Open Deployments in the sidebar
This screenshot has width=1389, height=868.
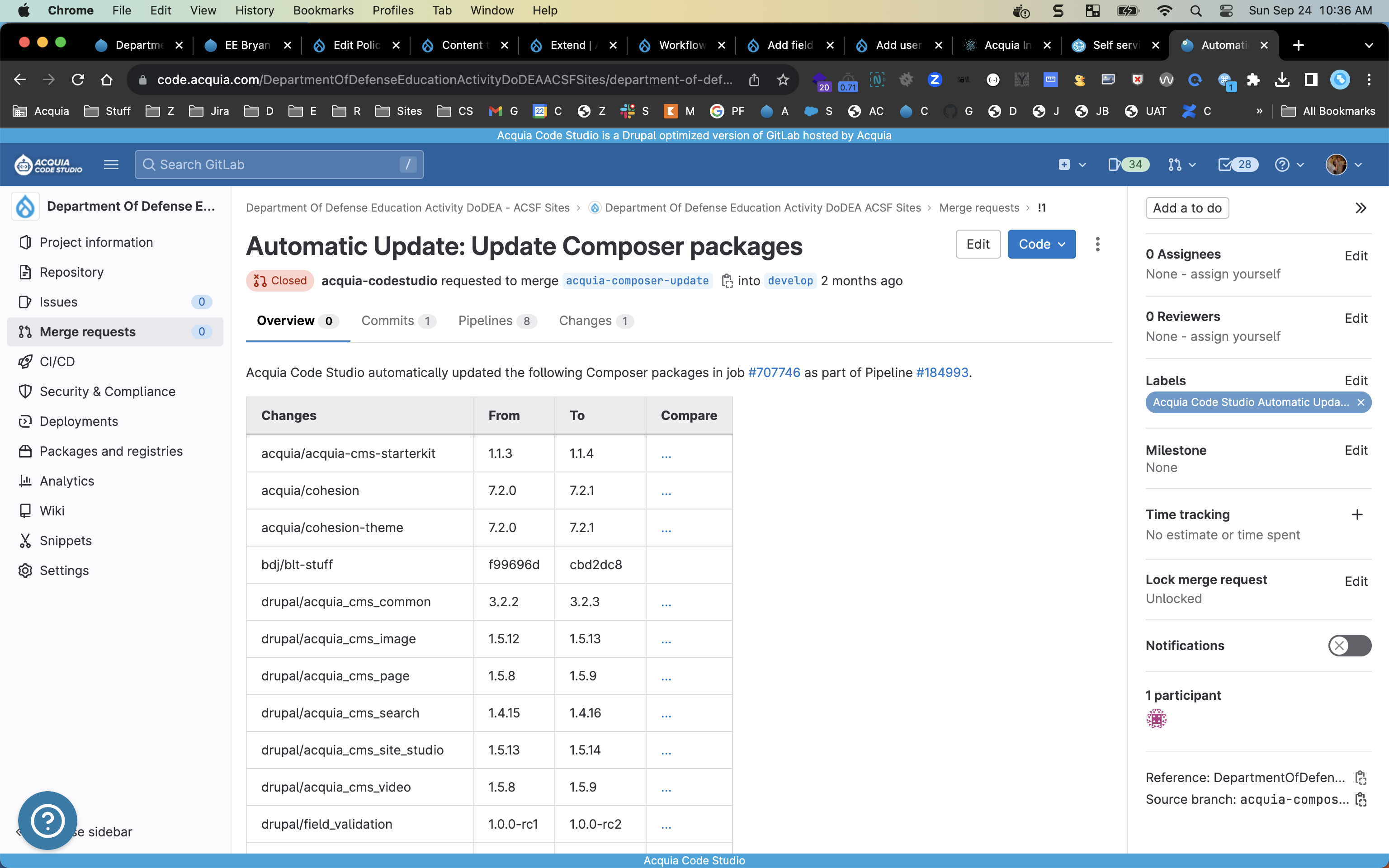tap(115, 421)
